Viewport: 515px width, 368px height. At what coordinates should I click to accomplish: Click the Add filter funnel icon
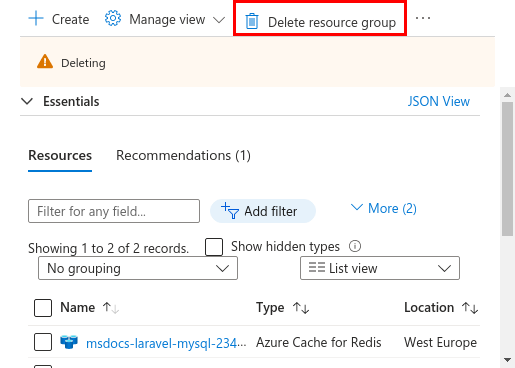point(230,211)
